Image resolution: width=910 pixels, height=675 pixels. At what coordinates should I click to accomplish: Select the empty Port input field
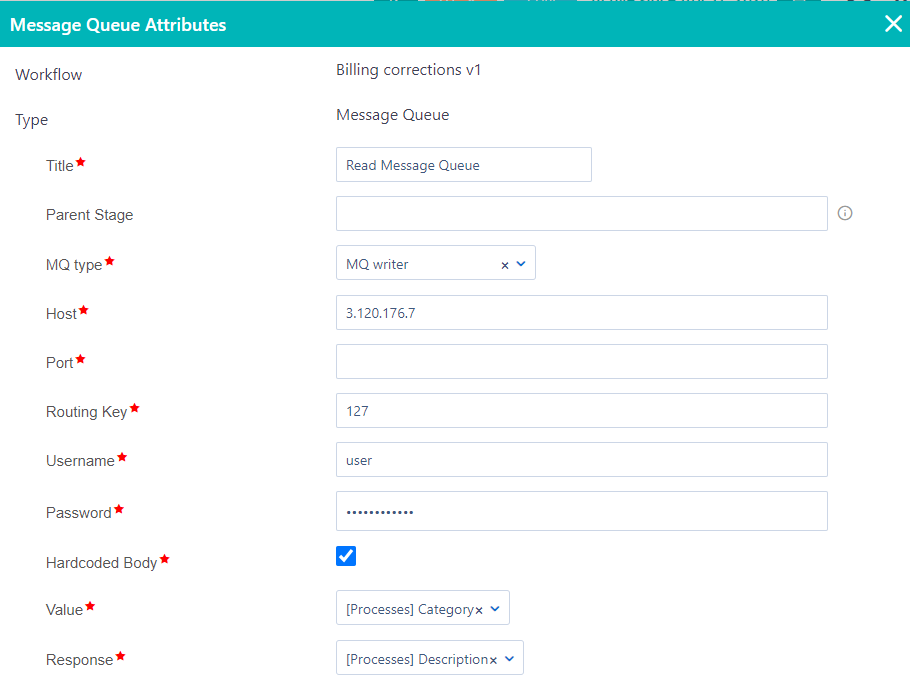click(581, 361)
